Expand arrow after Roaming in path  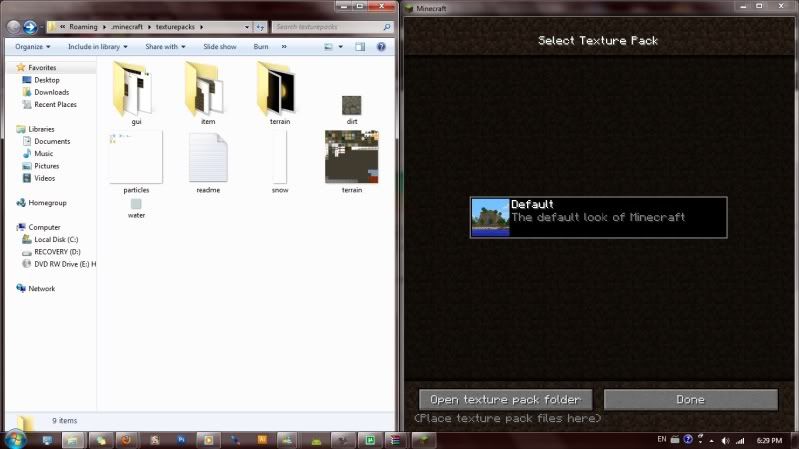pos(104,27)
